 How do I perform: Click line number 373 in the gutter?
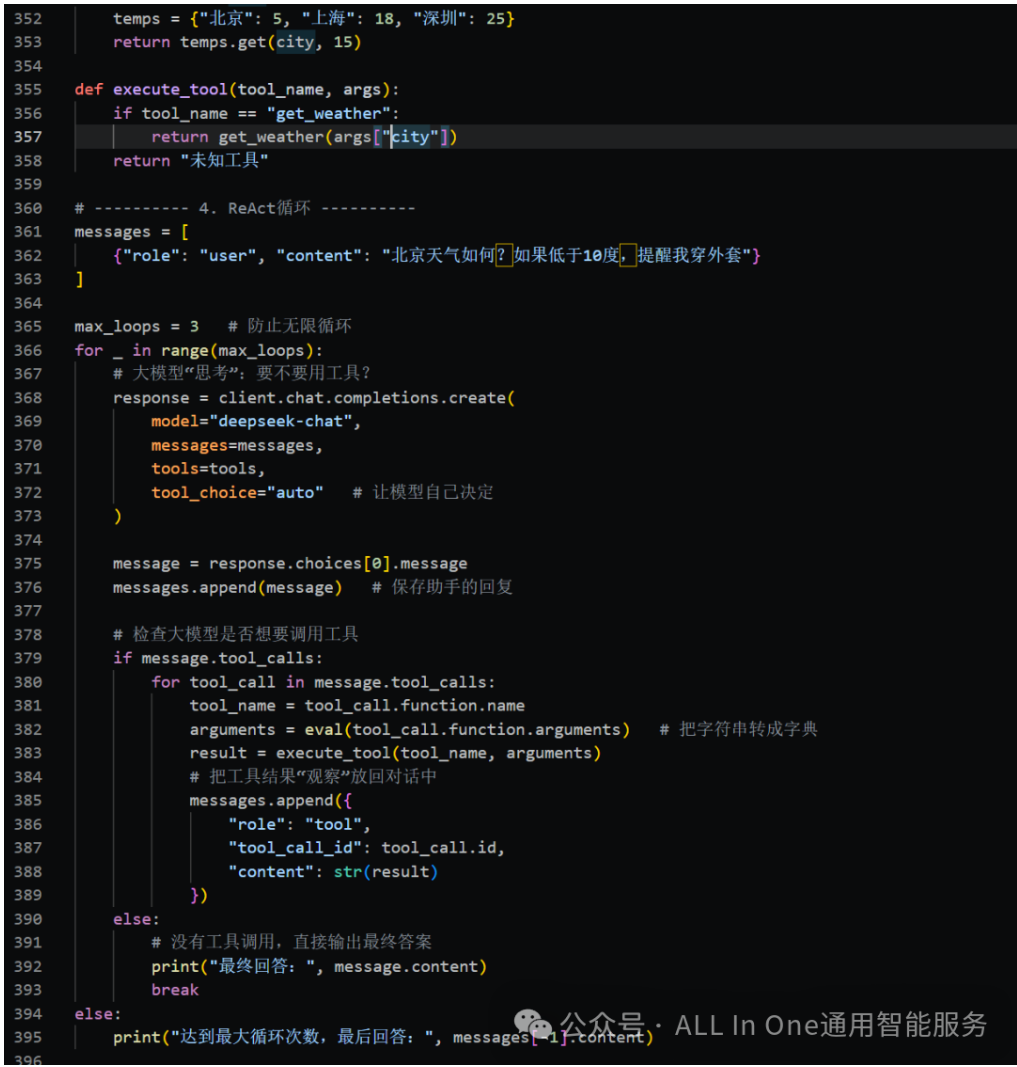tap(28, 516)
